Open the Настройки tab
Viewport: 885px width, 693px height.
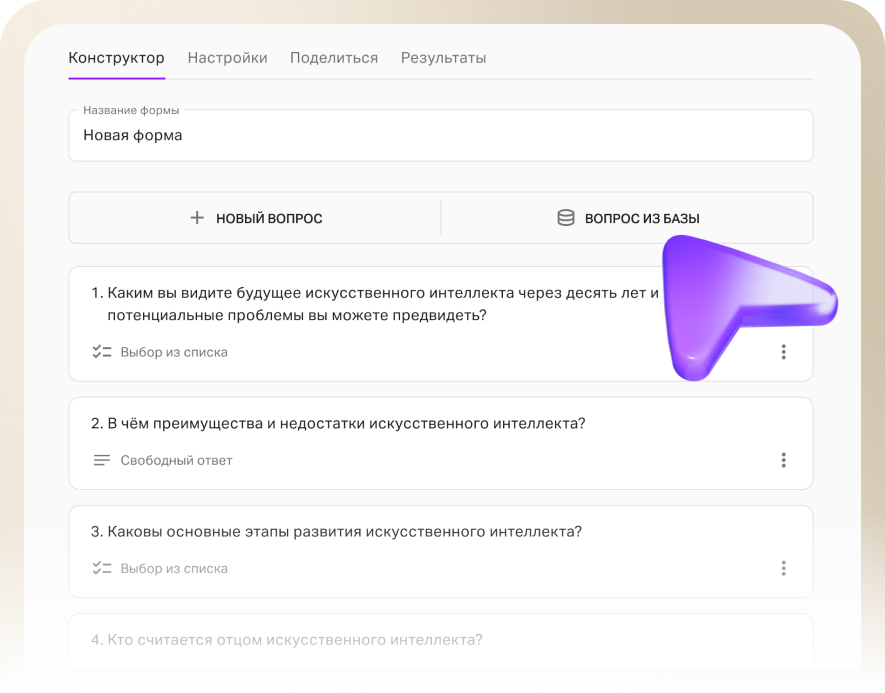click(x=227, y=58)
